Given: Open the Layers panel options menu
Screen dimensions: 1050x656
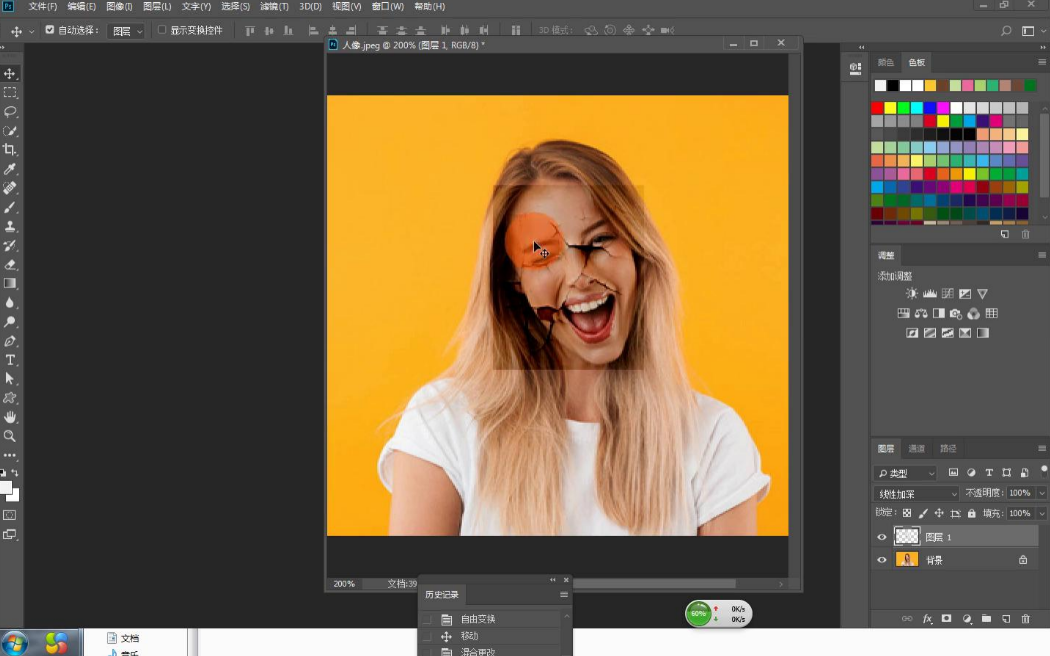Looking at the screenshot, I should [x=1041, y=448].
